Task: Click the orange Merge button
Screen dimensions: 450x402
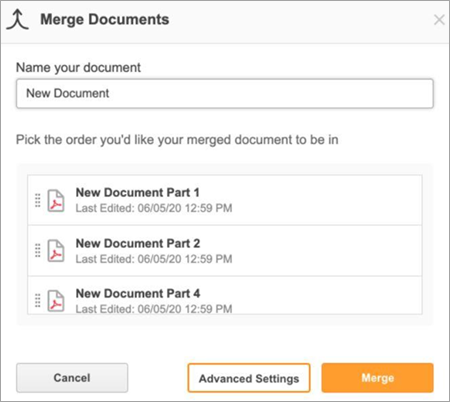Action: pyautogui.click(x=378, y=378)
